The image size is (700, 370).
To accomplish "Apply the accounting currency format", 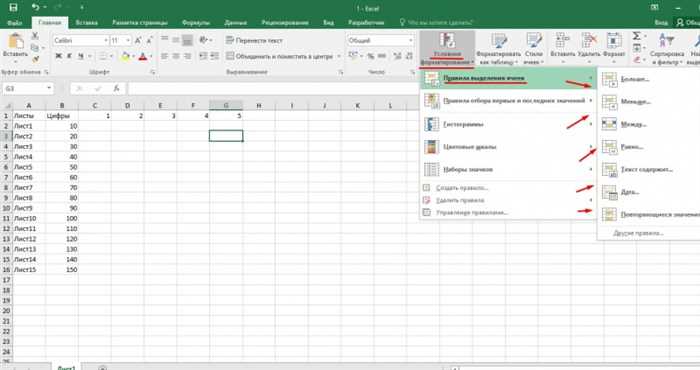I will (353, 56).
